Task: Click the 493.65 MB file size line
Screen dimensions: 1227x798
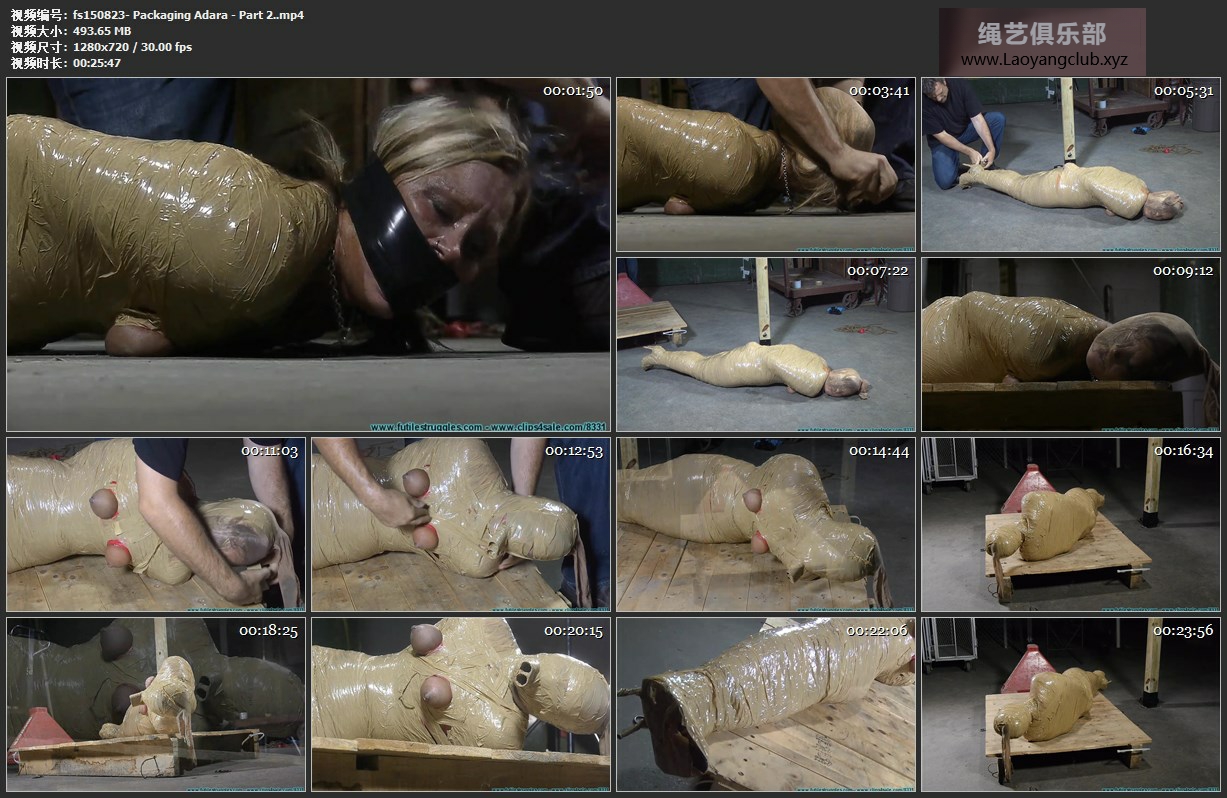Action: click(x=102, y=31)
